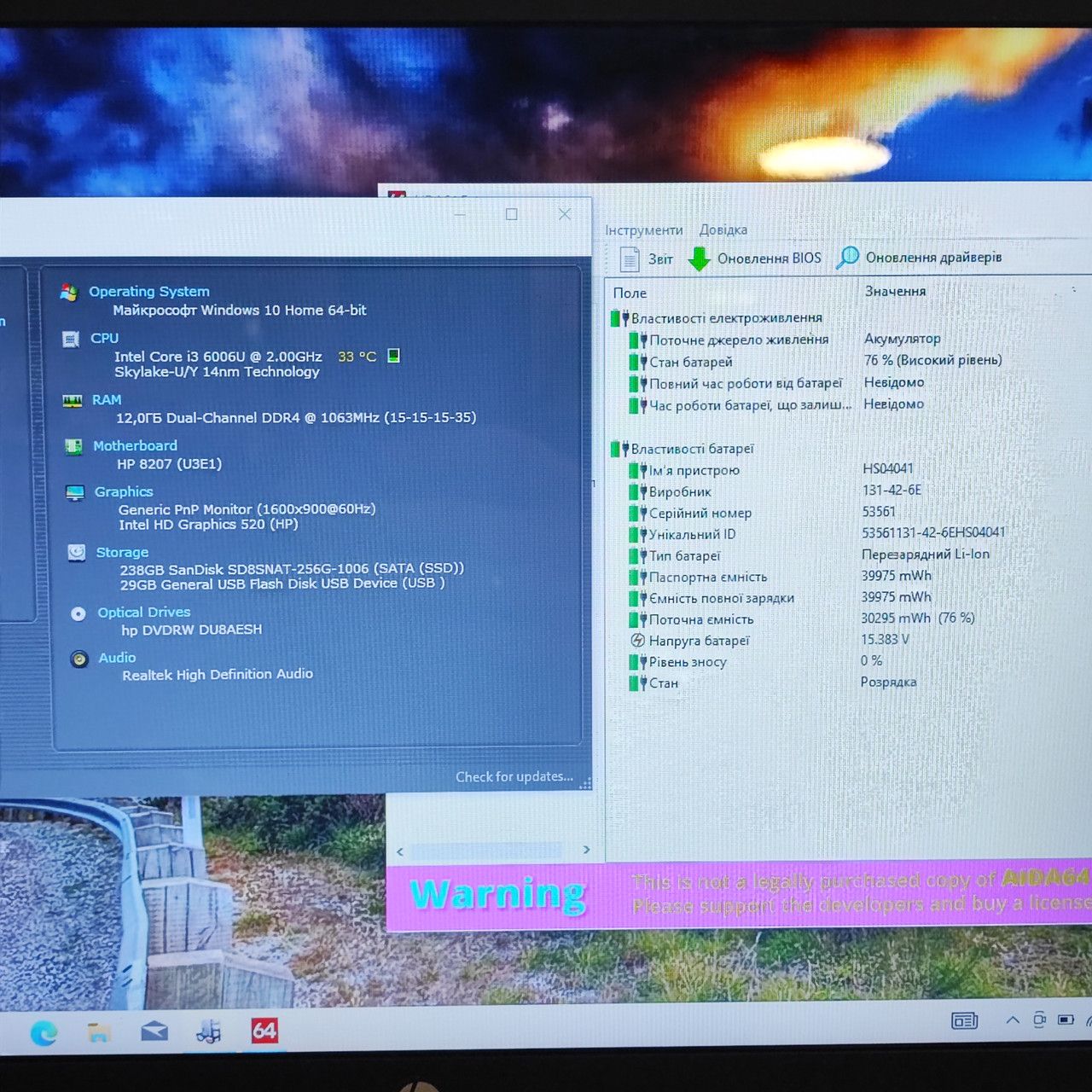Viewport: 1092px width, 1092px height.
Task: Click the Розрядка status value
Action: (x=888, y=682)
